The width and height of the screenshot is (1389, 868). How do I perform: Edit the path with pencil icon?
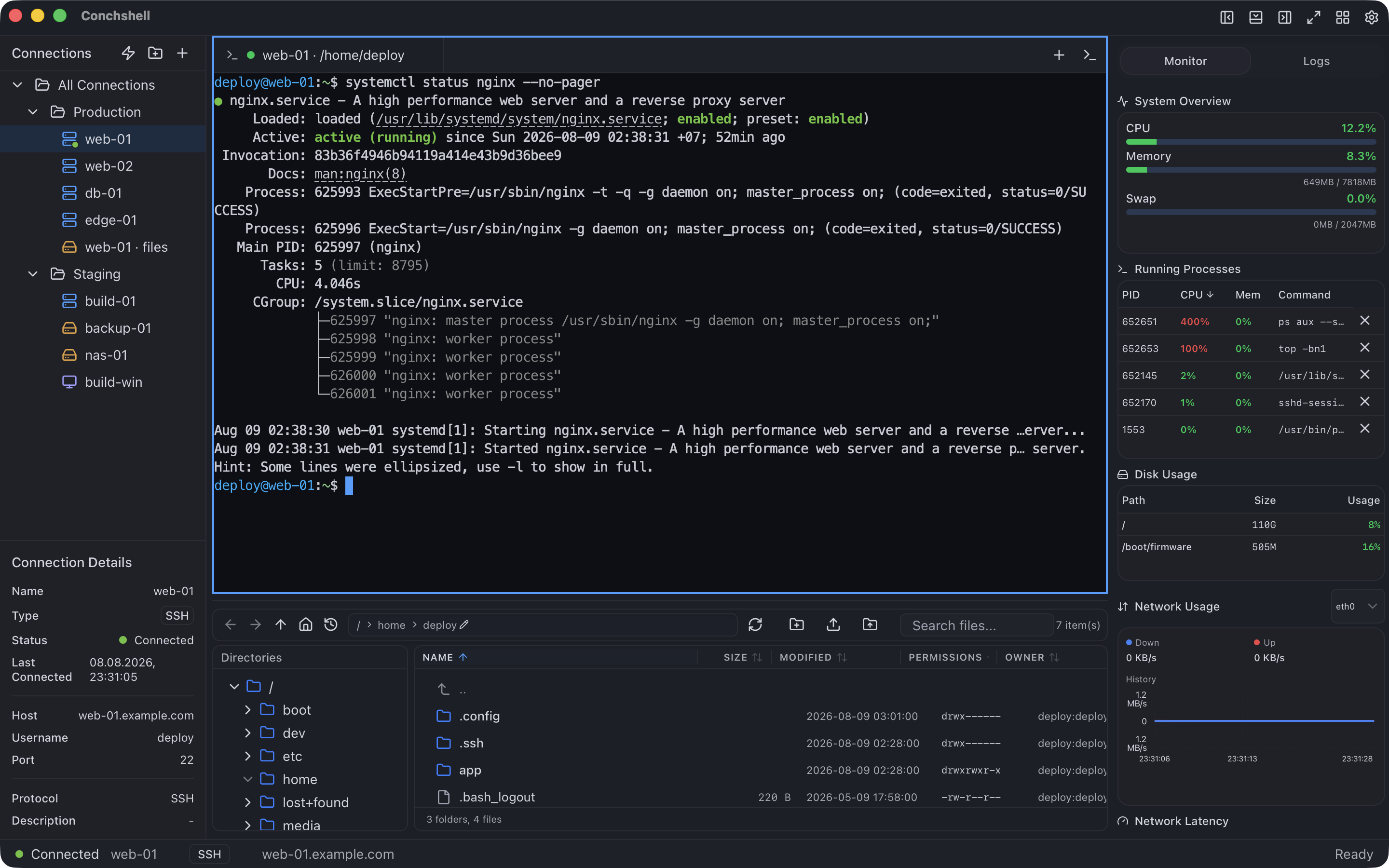464,624
